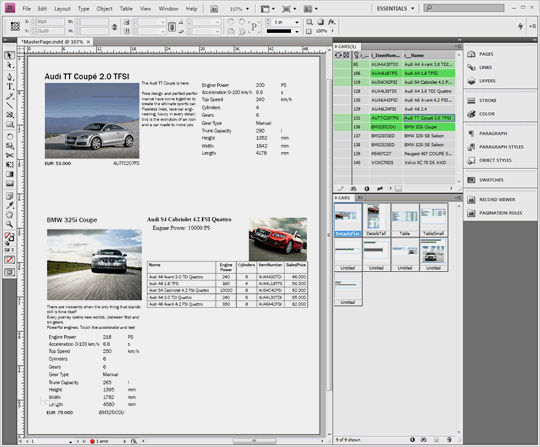Select the DetailsTall template thumbnail
This screenshot has width=540, height=447.
coord(376,220)
